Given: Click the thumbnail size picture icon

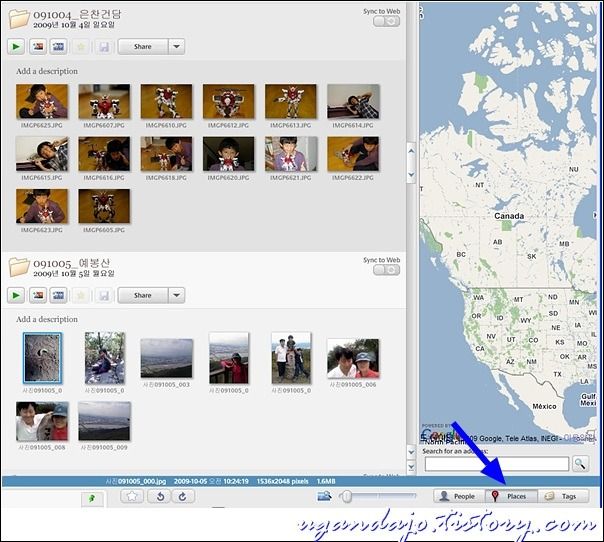Looking at the screenshot, I should (324, 496).
